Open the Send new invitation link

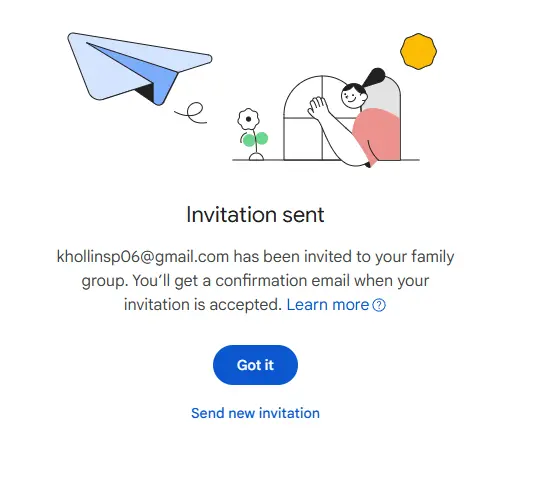click(x=255, y=413)
